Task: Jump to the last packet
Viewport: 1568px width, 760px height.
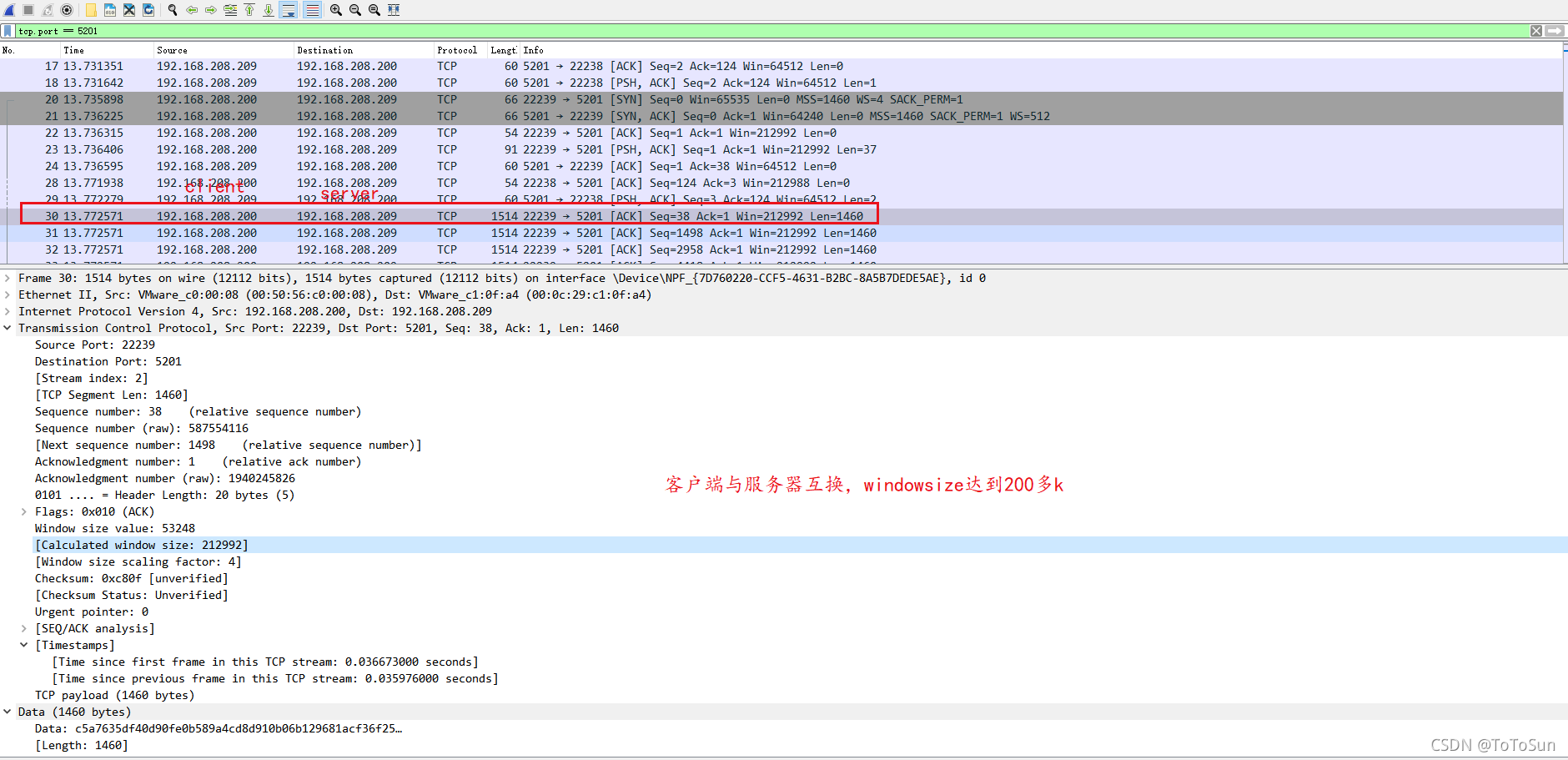Action: 269,10
